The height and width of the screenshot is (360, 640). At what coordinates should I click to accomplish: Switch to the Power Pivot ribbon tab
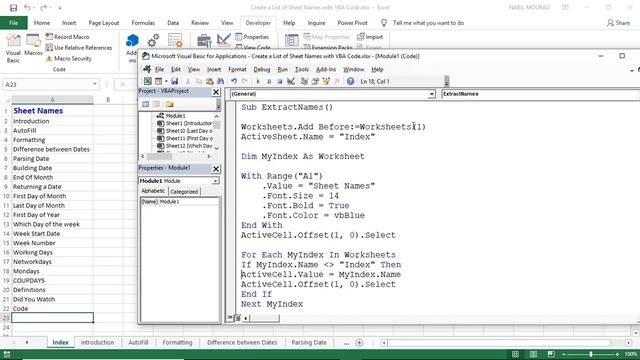coord(352,23)
